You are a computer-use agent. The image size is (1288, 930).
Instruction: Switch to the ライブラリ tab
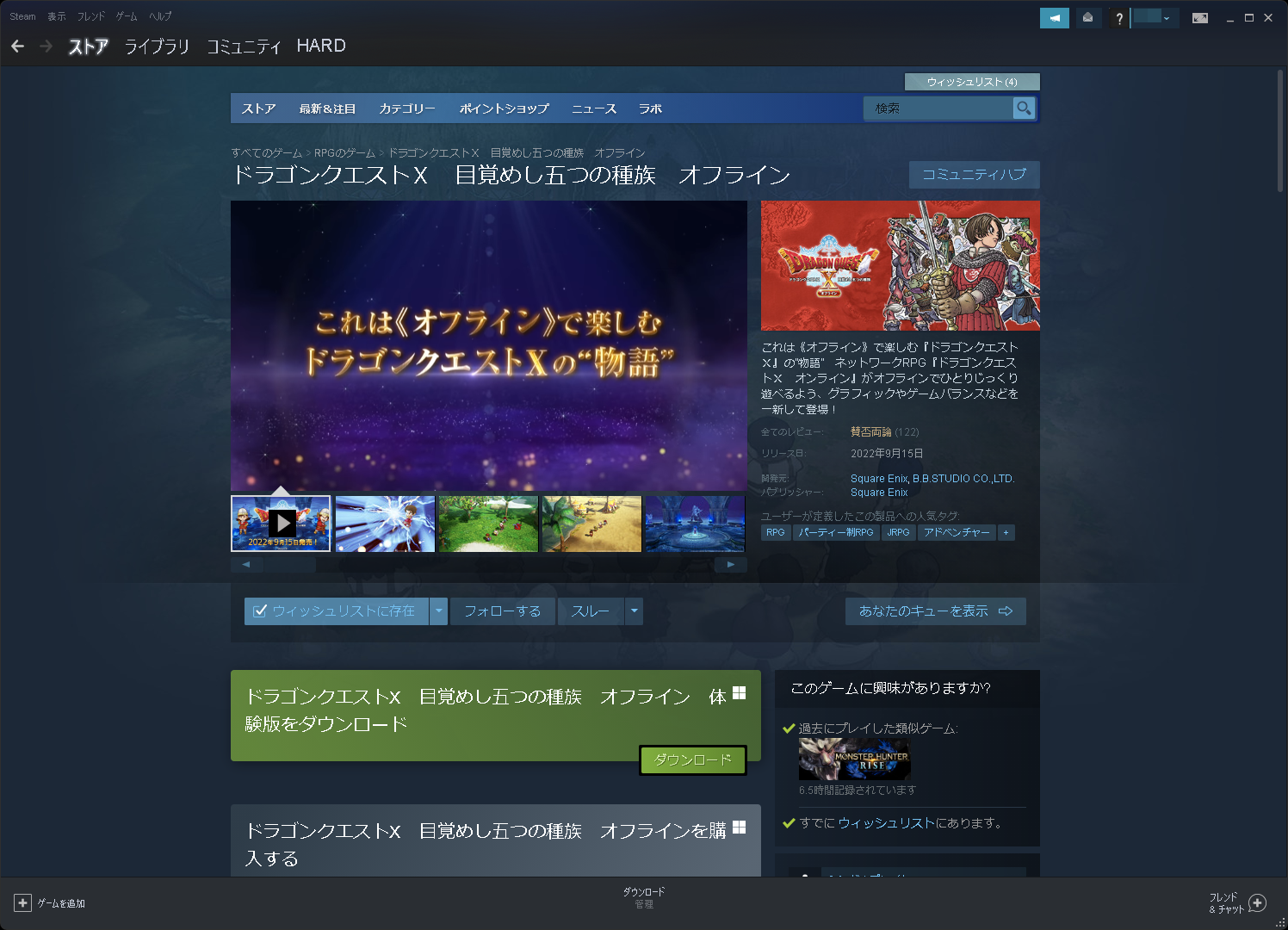point(157,46)
